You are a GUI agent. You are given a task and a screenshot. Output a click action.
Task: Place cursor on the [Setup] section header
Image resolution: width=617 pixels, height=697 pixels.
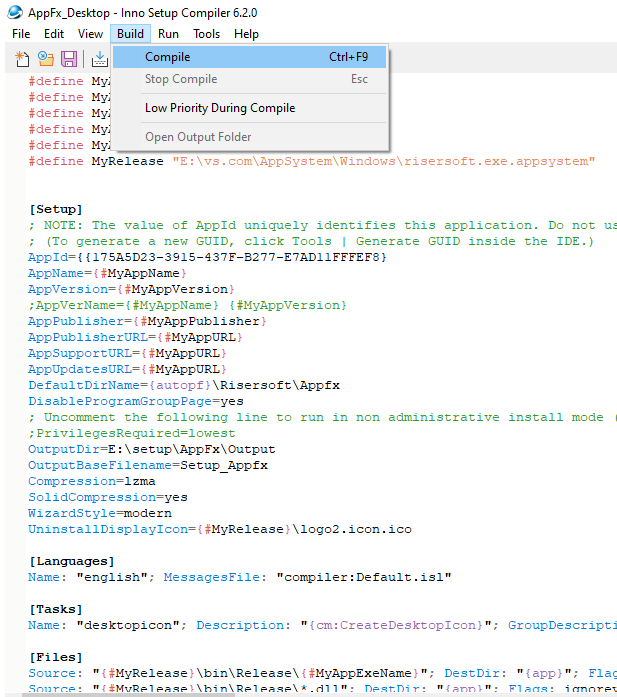point(56,209)
